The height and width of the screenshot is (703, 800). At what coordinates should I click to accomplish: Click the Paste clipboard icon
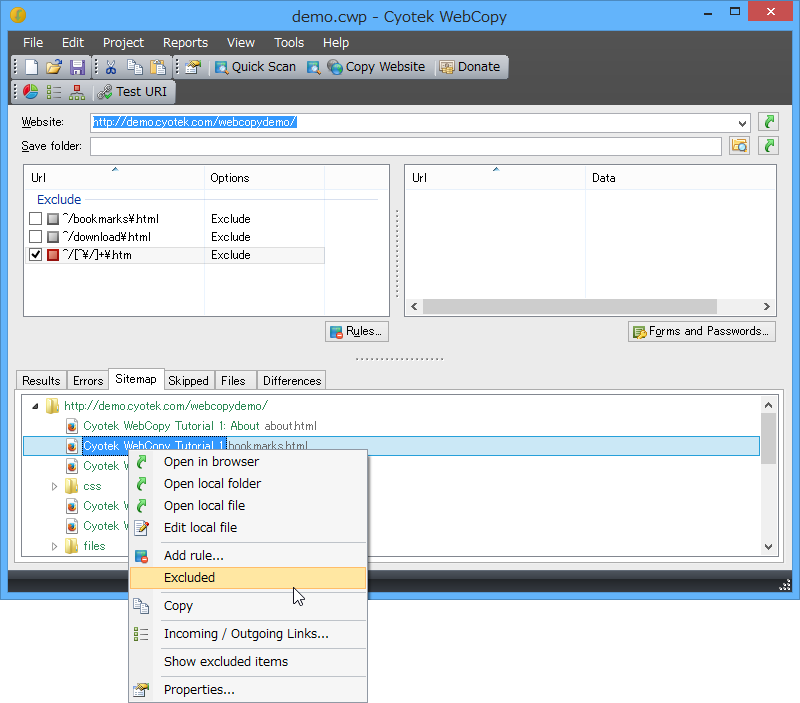158,67
